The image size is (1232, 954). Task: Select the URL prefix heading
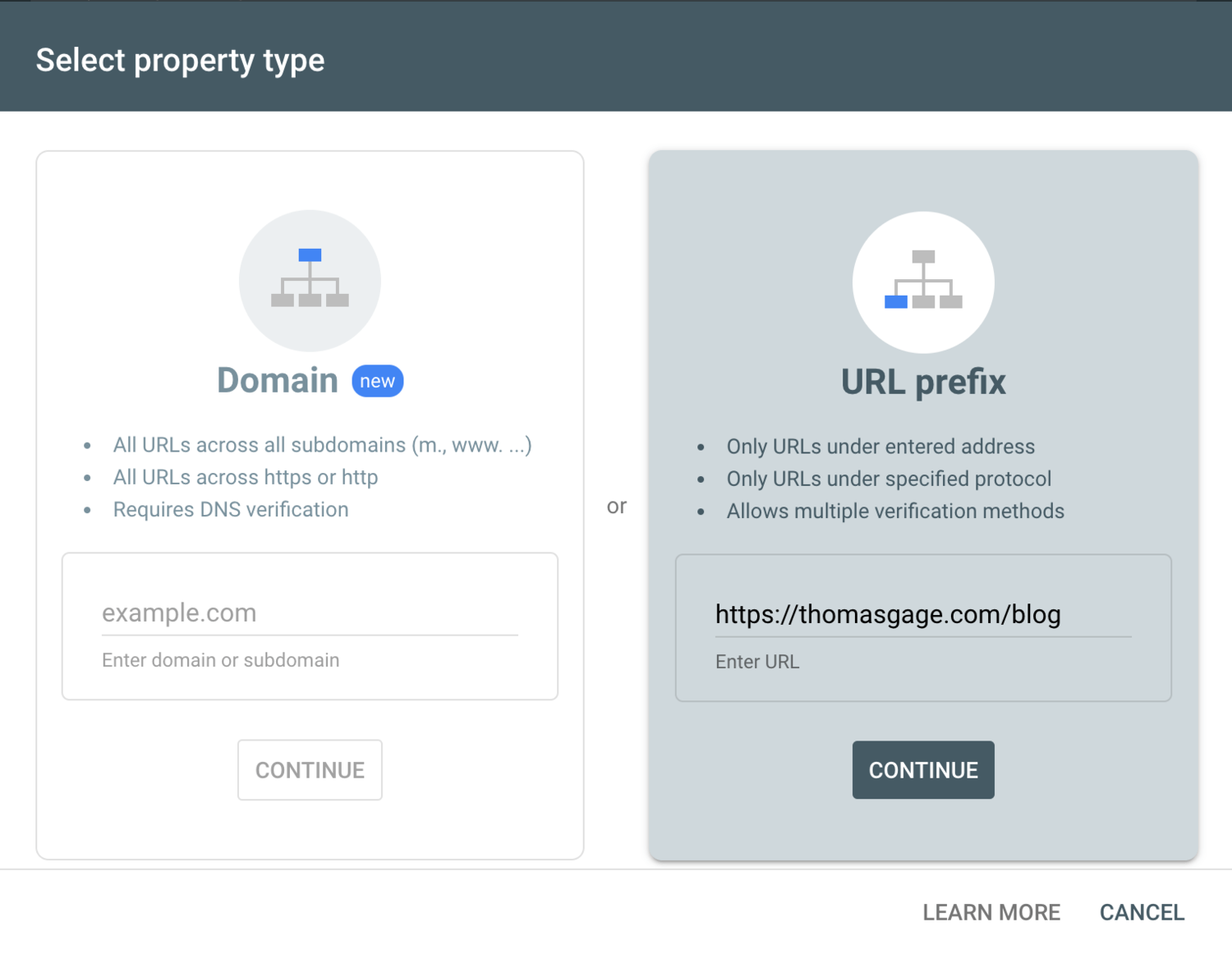pyautogui.click(x=923, y=382)
